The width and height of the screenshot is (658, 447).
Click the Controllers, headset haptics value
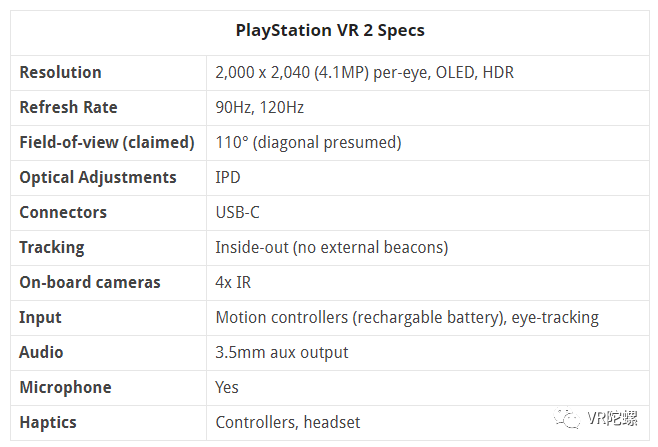click(287, 422)
